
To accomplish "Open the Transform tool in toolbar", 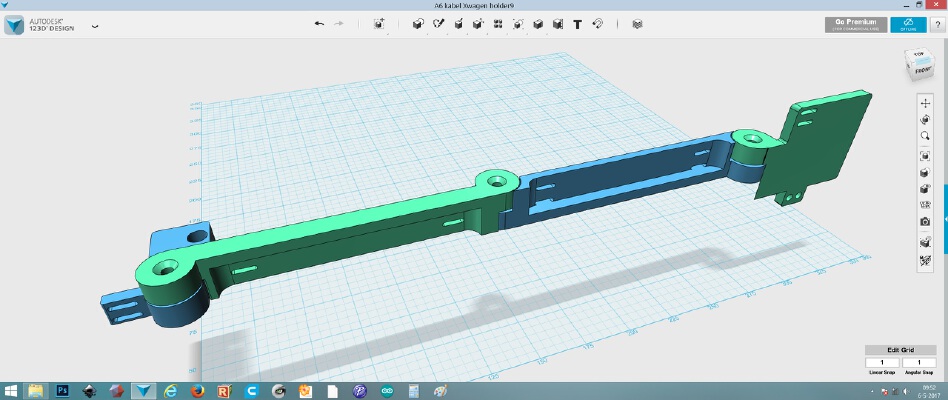I will pyautogui.click(x=379, y=24).
